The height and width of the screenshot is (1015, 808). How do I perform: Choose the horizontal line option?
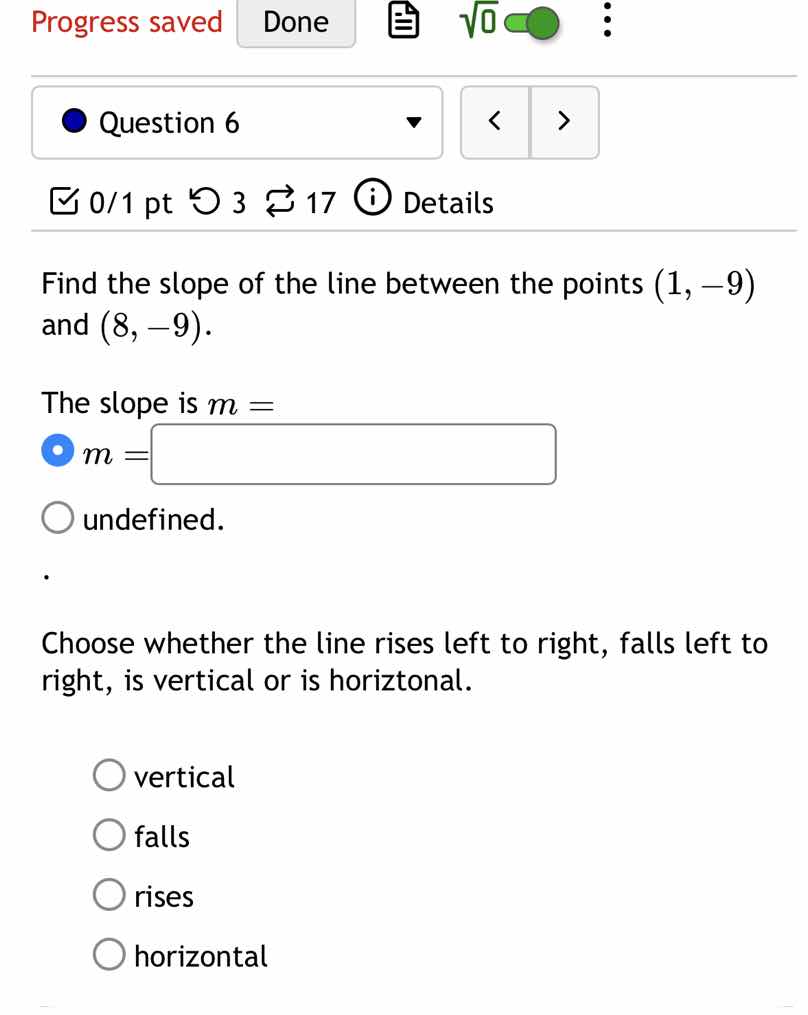[x=108, y=953]
